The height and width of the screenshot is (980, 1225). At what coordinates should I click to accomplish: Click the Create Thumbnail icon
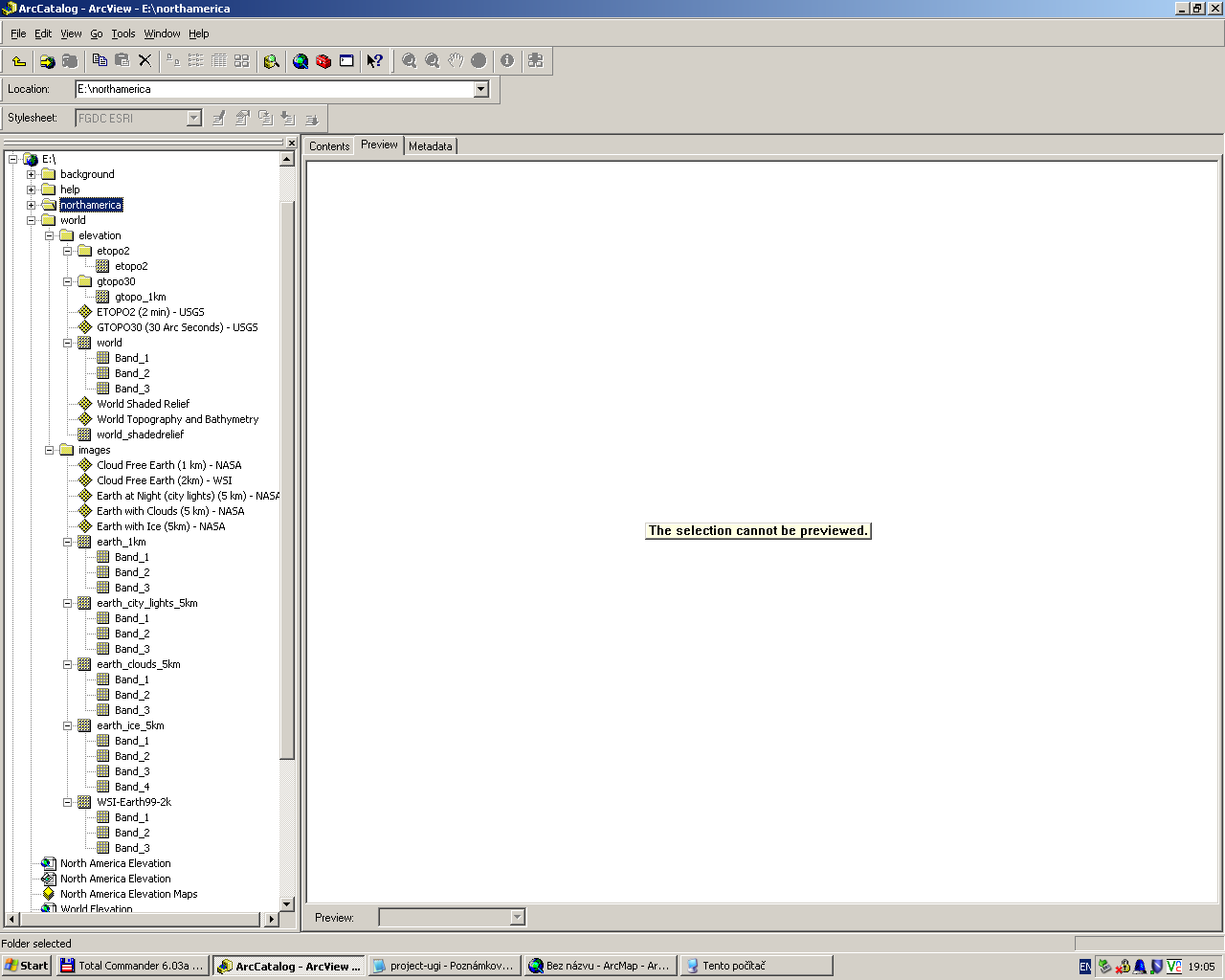pyautogui.click(x=536, y=61)
